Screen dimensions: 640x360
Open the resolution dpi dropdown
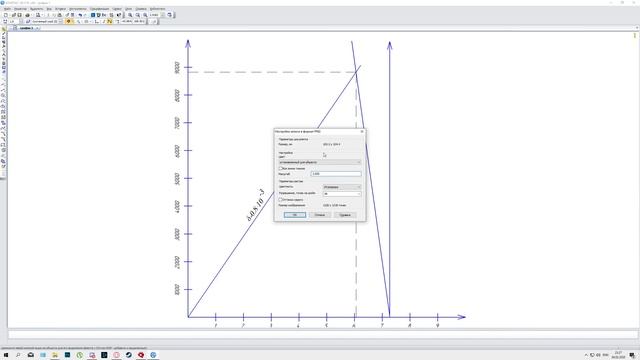(x=342, y=193)
